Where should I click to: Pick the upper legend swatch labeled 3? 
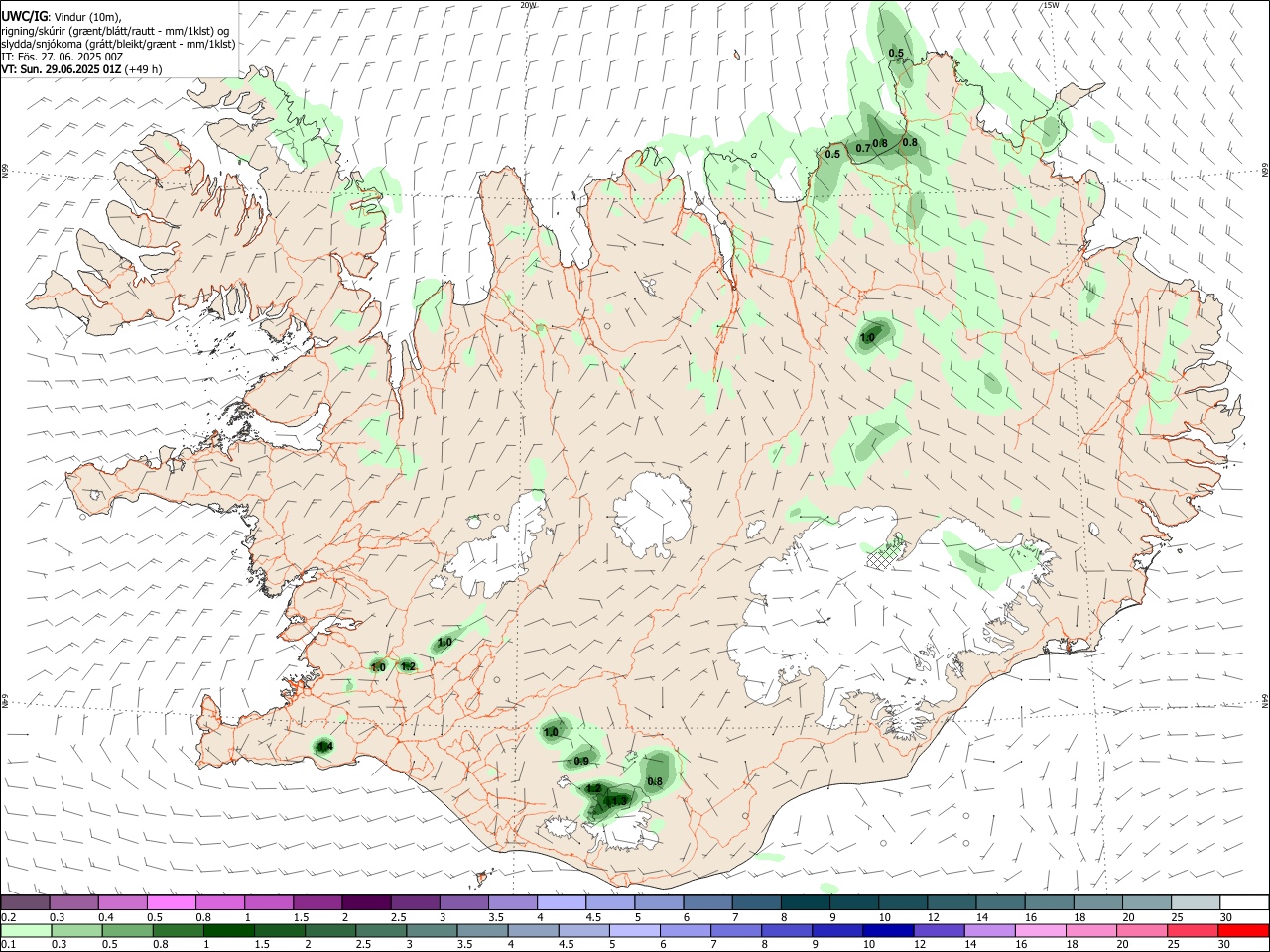tap(462, 902)
